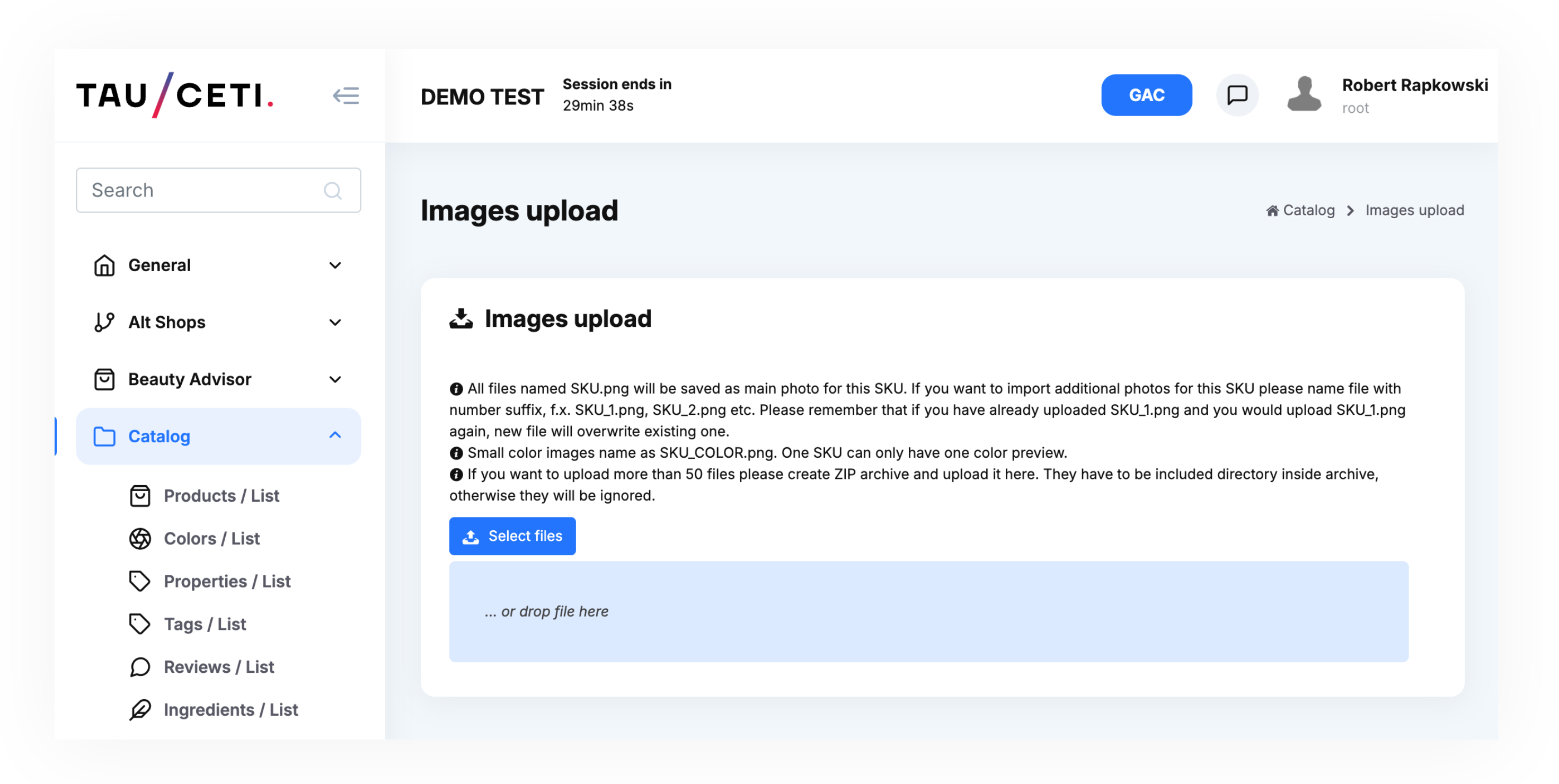Screen dimensions: 1559x784
Task: Click the Select files button
Action: 512,536
